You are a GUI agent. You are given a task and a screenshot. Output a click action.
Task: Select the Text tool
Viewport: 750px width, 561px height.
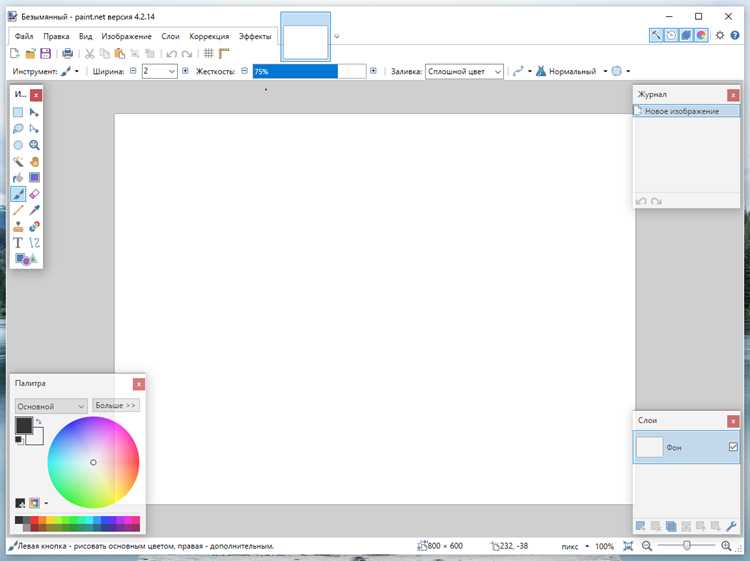click(18, 243)
